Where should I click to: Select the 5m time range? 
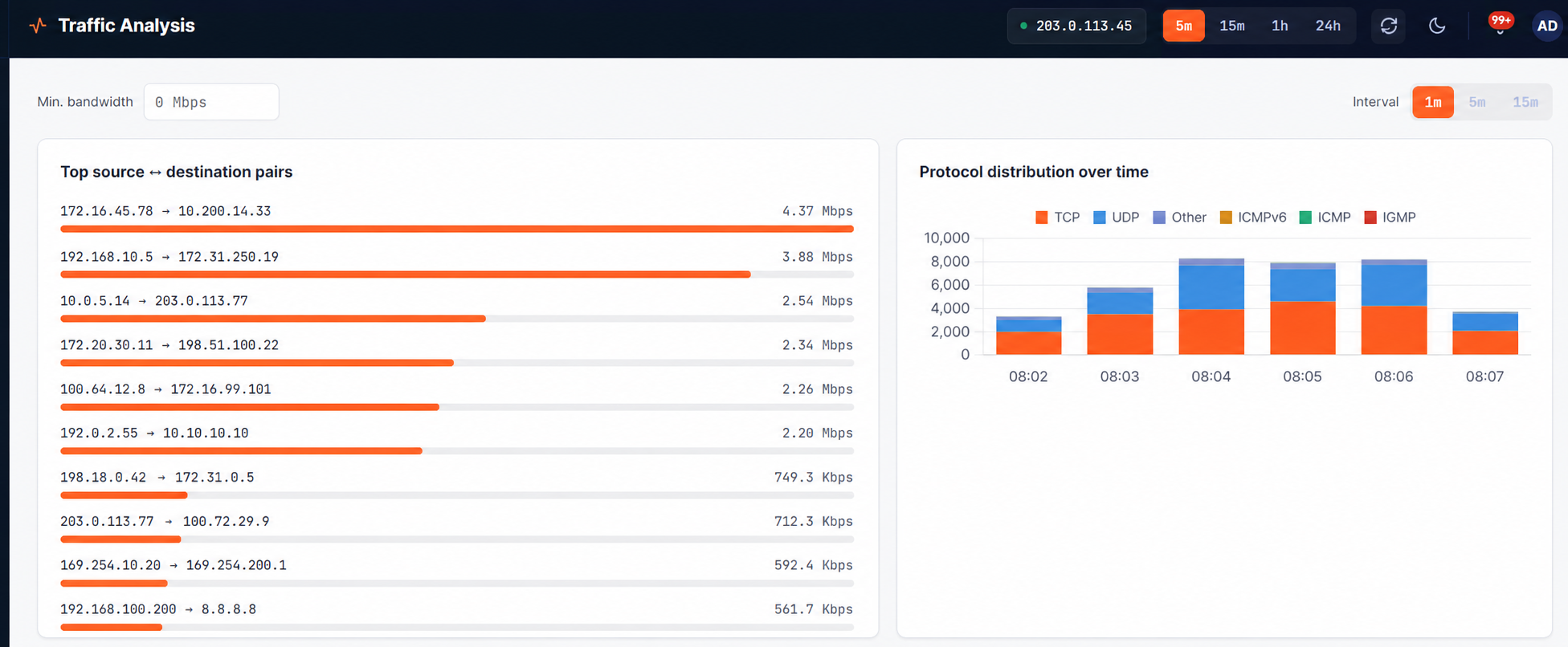1184,26
